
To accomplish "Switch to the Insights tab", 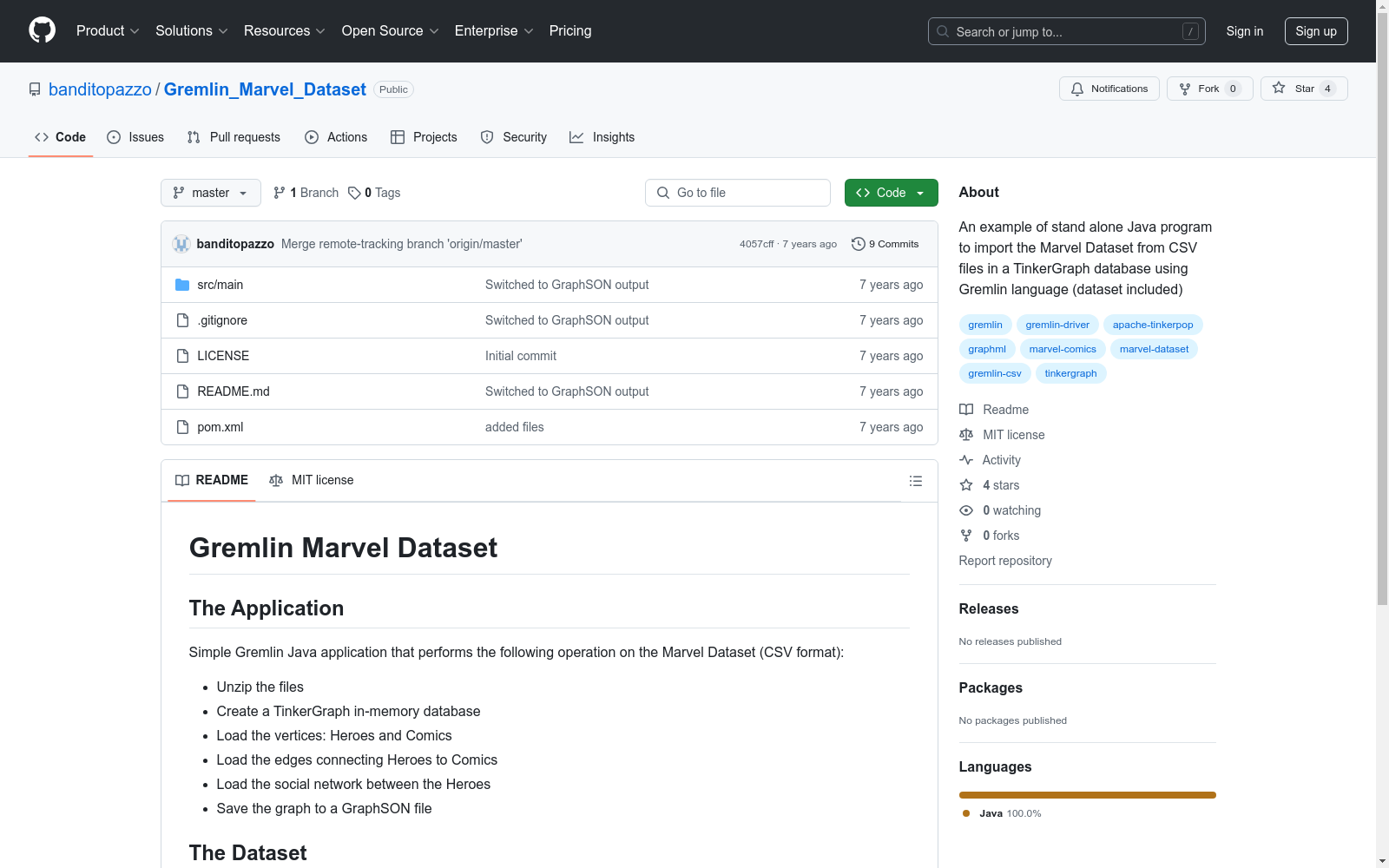I will pos(602,137).
